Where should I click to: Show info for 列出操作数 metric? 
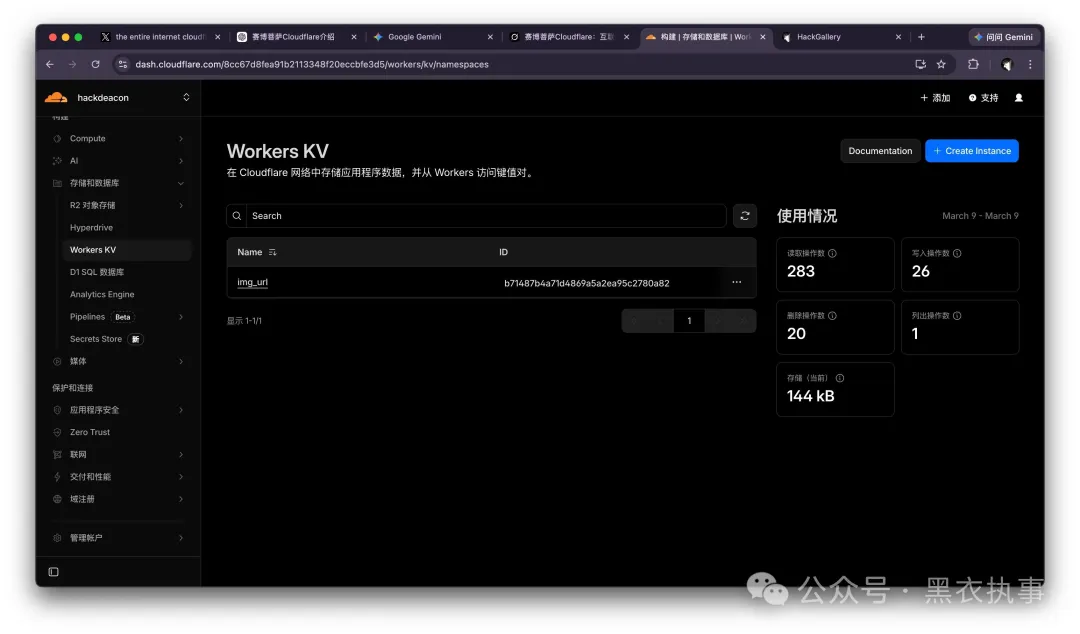pyautogui.click(x=957, y=316)
